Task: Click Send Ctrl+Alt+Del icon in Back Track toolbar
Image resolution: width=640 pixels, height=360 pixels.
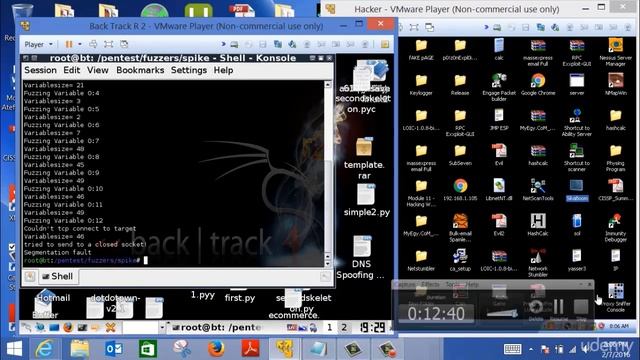Action: 93,44
